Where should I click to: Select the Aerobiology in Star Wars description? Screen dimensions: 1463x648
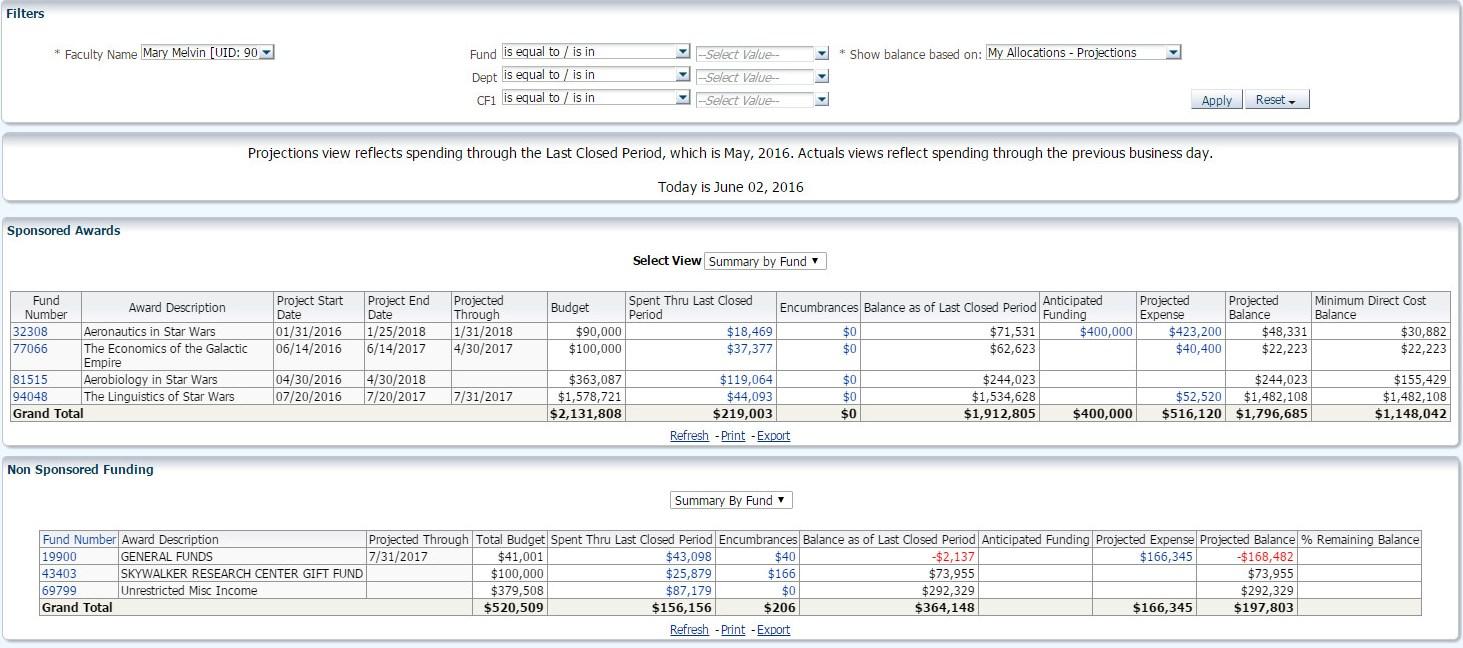pos(150,380)
